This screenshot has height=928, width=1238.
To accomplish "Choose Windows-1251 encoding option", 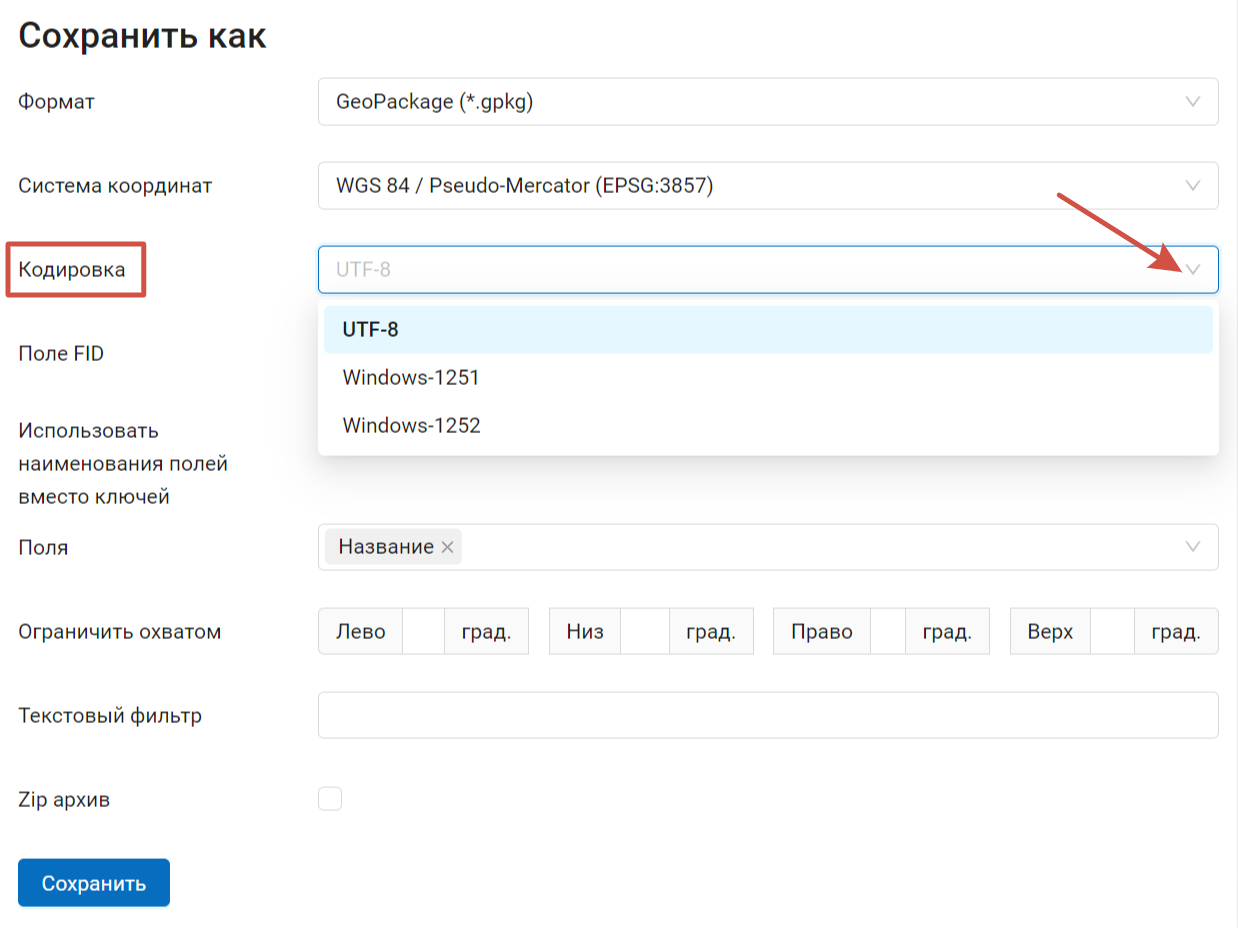I will tap(768, 378).
